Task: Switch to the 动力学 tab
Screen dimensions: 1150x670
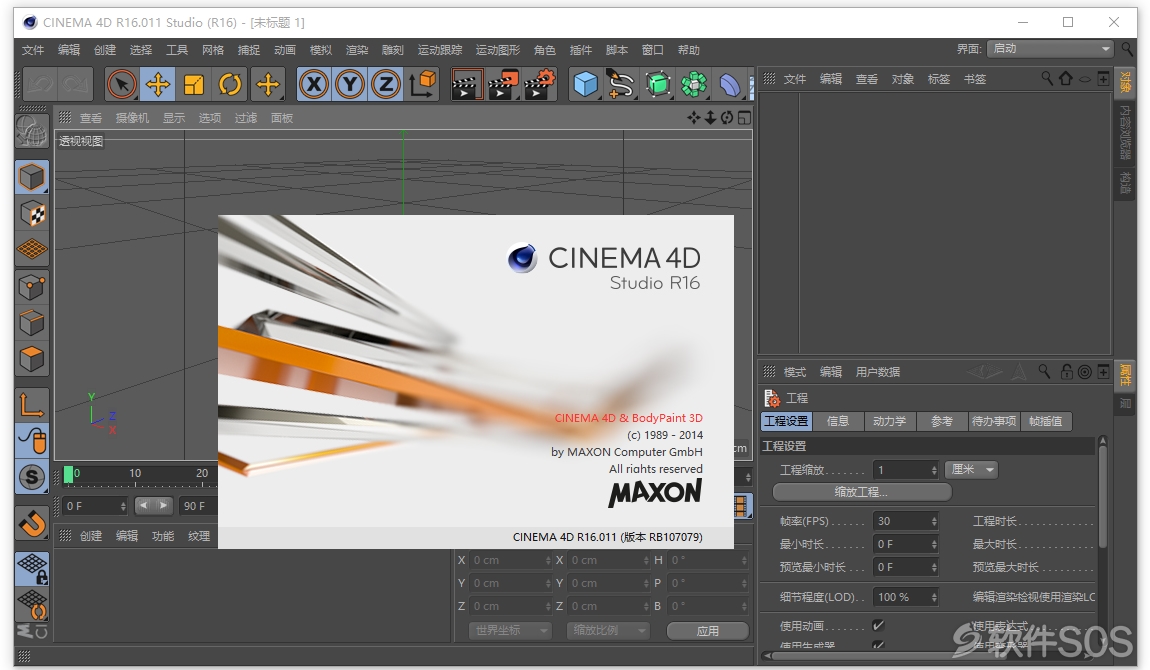Action: [890, 421]
